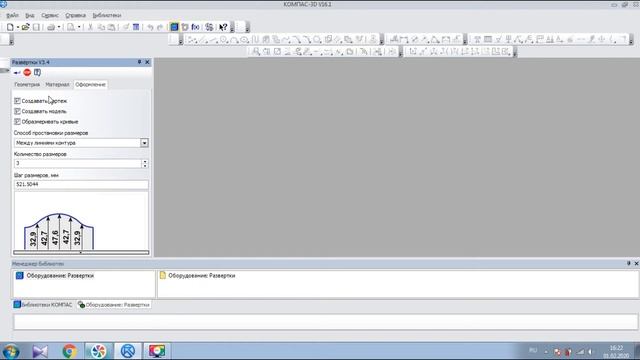Click the Print preview icon
640x360 pixels.
[x=71, y=27]
